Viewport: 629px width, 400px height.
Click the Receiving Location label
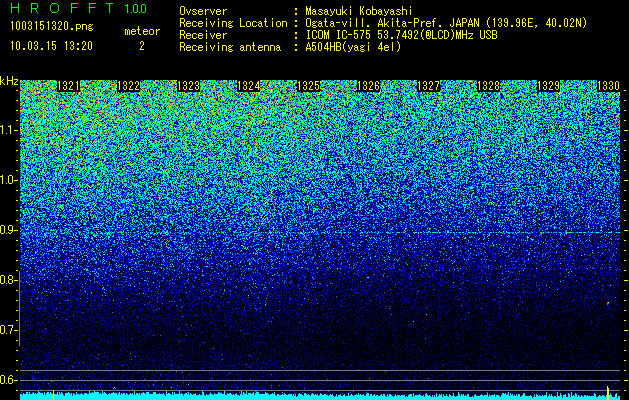(233, 23)
